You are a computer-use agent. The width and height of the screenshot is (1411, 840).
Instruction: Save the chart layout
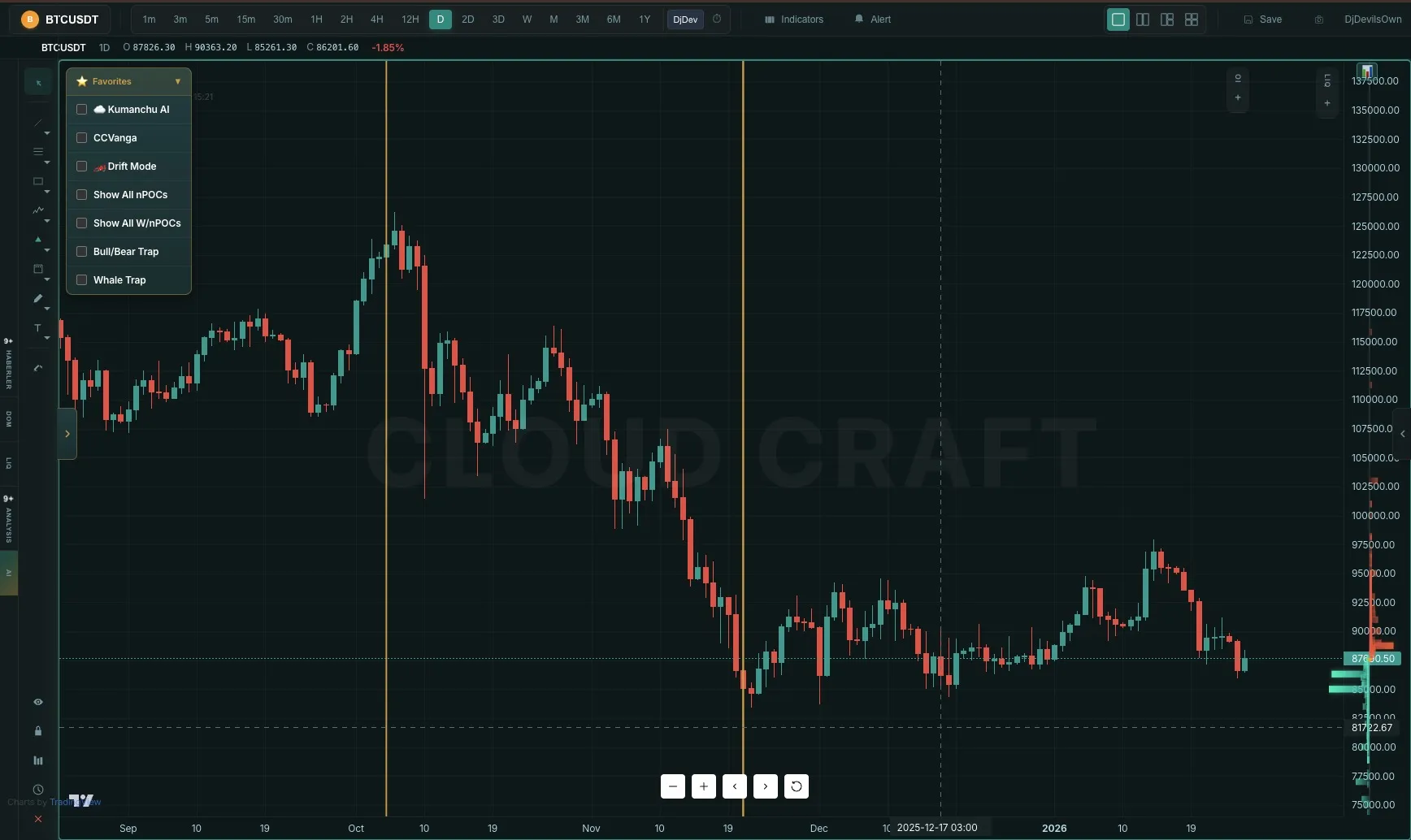(x=1263, y=19)
